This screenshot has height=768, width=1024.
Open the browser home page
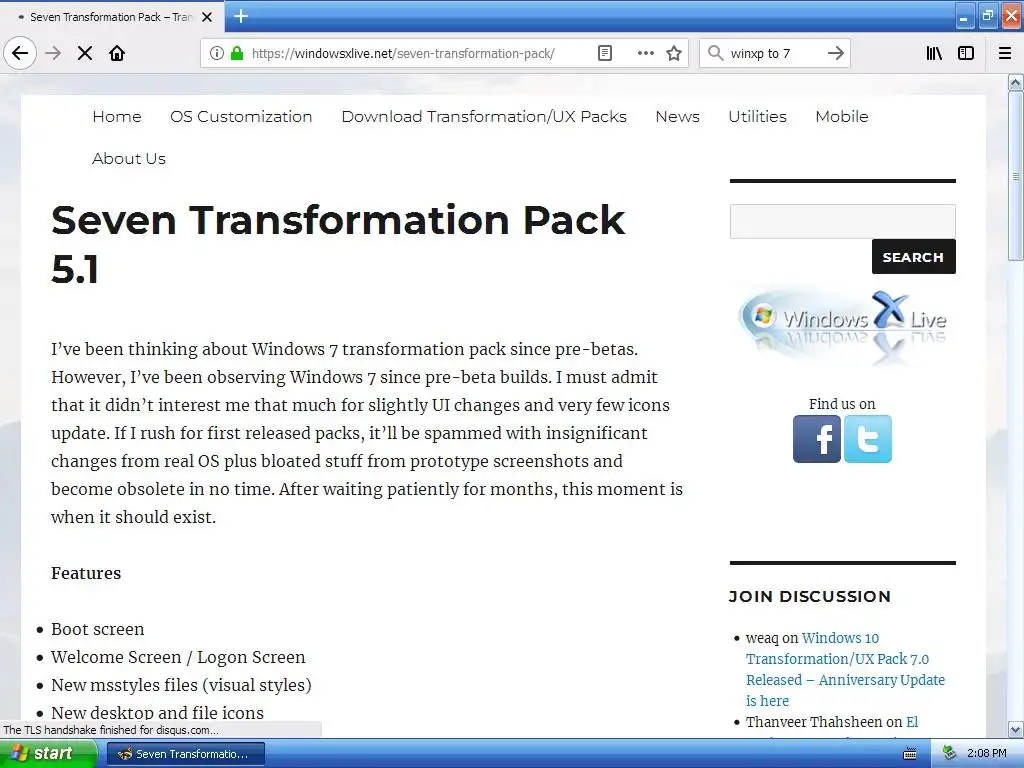tap(117, 53)
